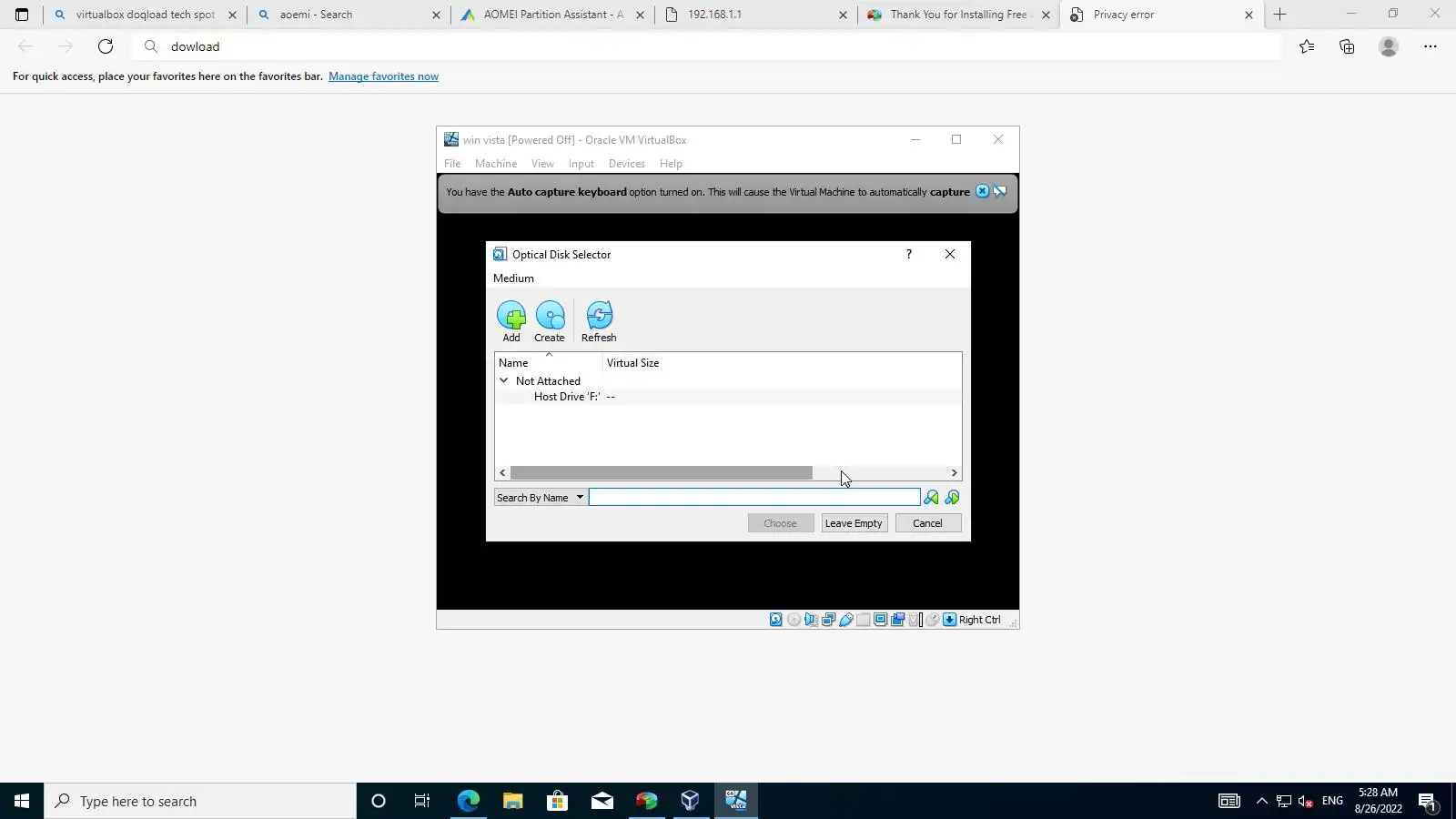Switch to the AOMEI Partition Assistant tab
The width and height of the screenshot is (1456, 819).
552,15
